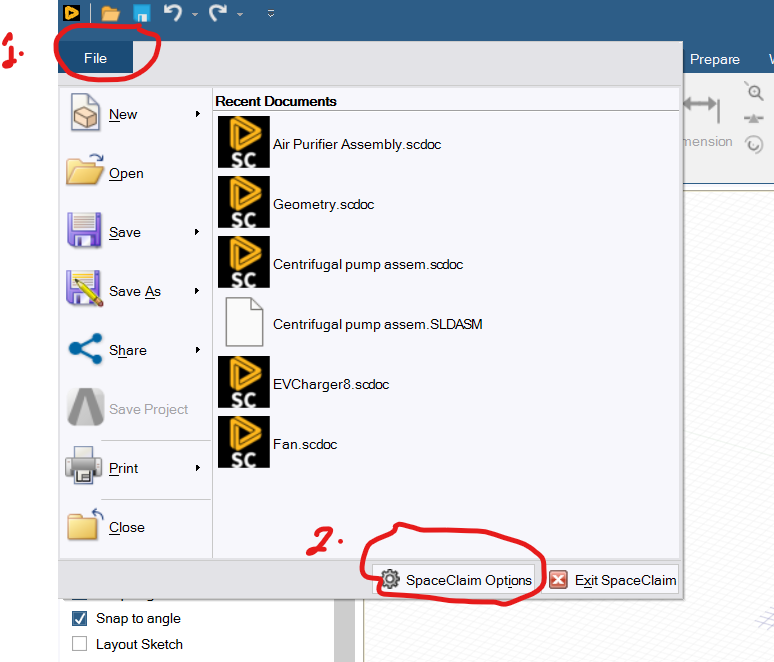
Task: Click the Exit SpaceClaim button
Action: tap(613, 580)
